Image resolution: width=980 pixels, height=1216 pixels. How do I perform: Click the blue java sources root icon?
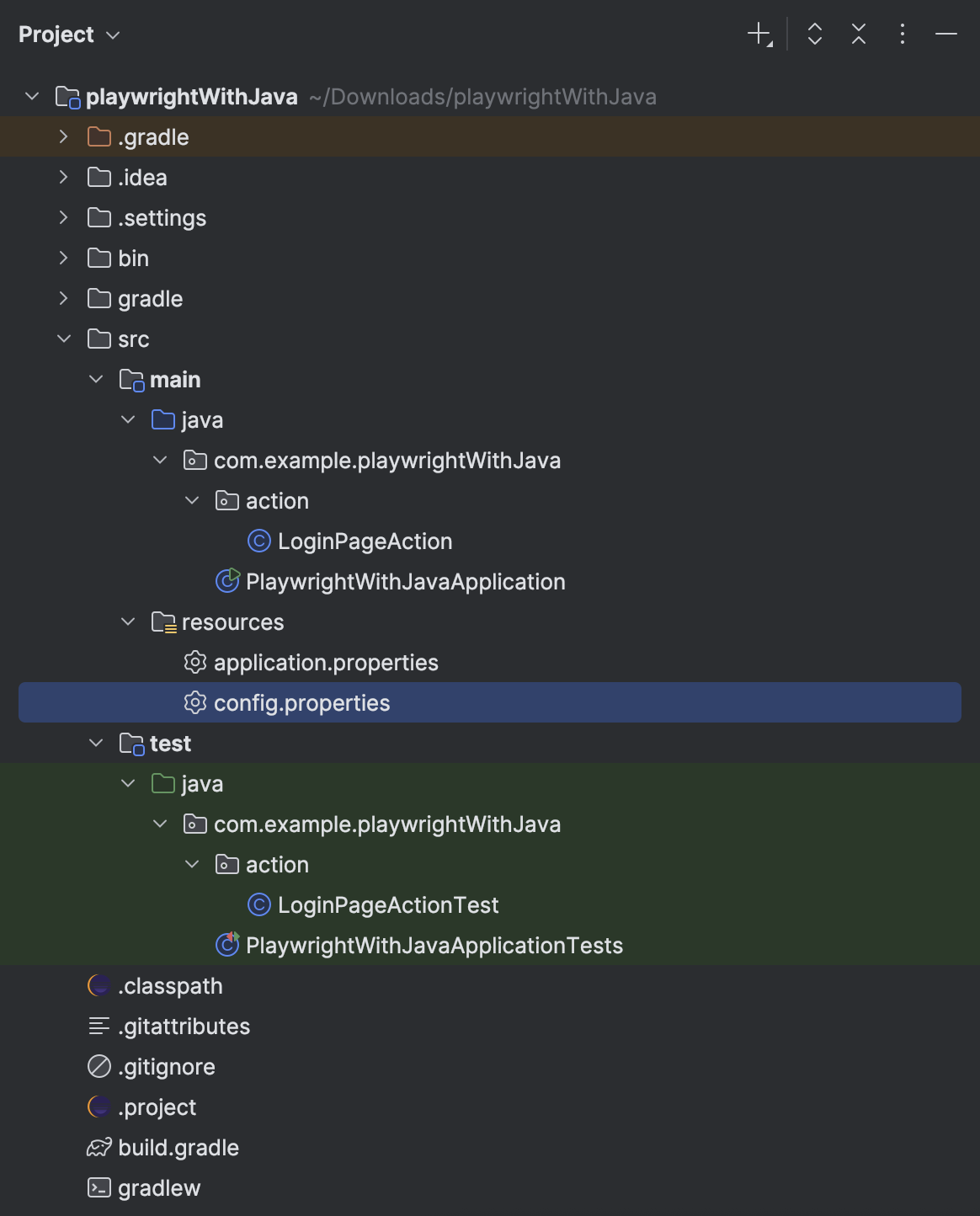coord(163,420)
